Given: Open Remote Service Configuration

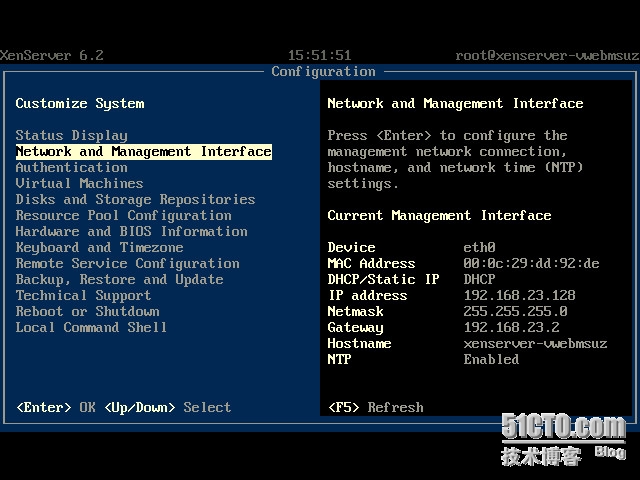Looking at the screenshot, I should point(128,263).
